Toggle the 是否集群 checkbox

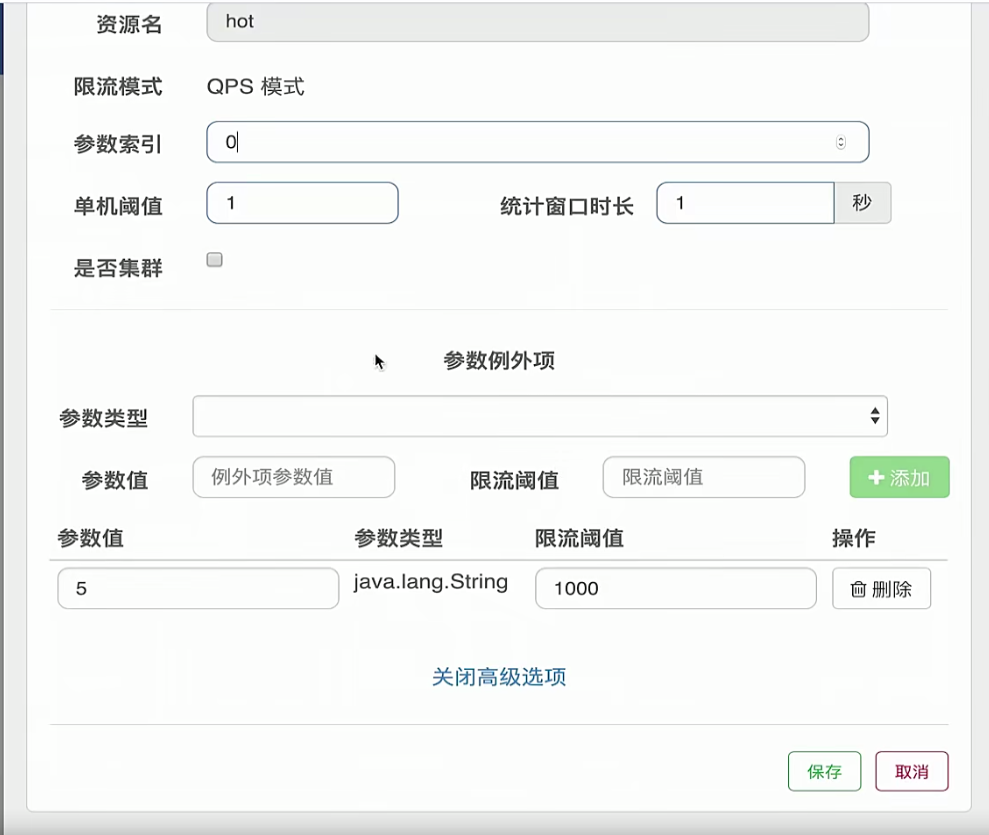click(214, 261)
